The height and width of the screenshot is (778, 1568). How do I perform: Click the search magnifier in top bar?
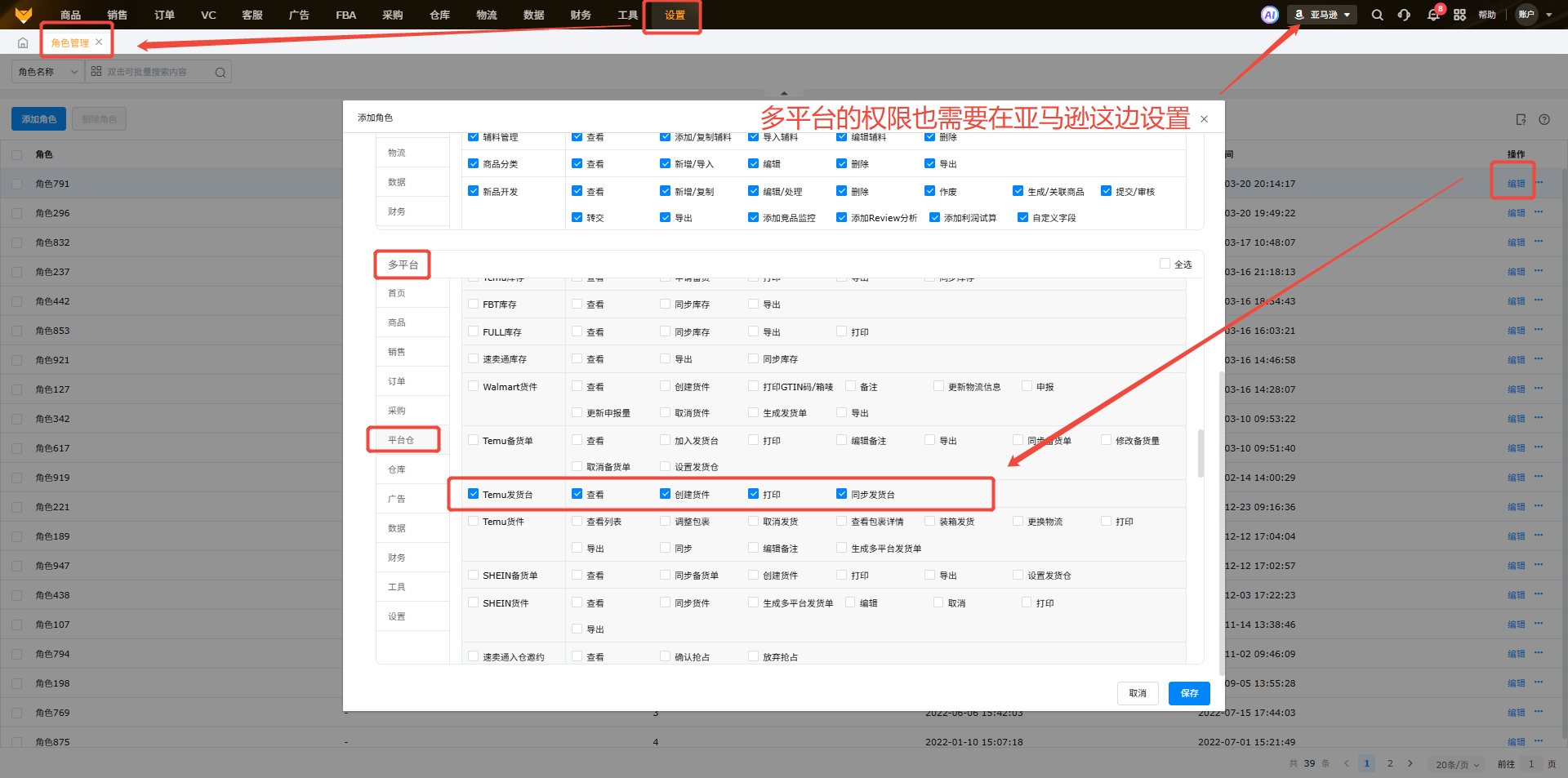pos(1377,15)
